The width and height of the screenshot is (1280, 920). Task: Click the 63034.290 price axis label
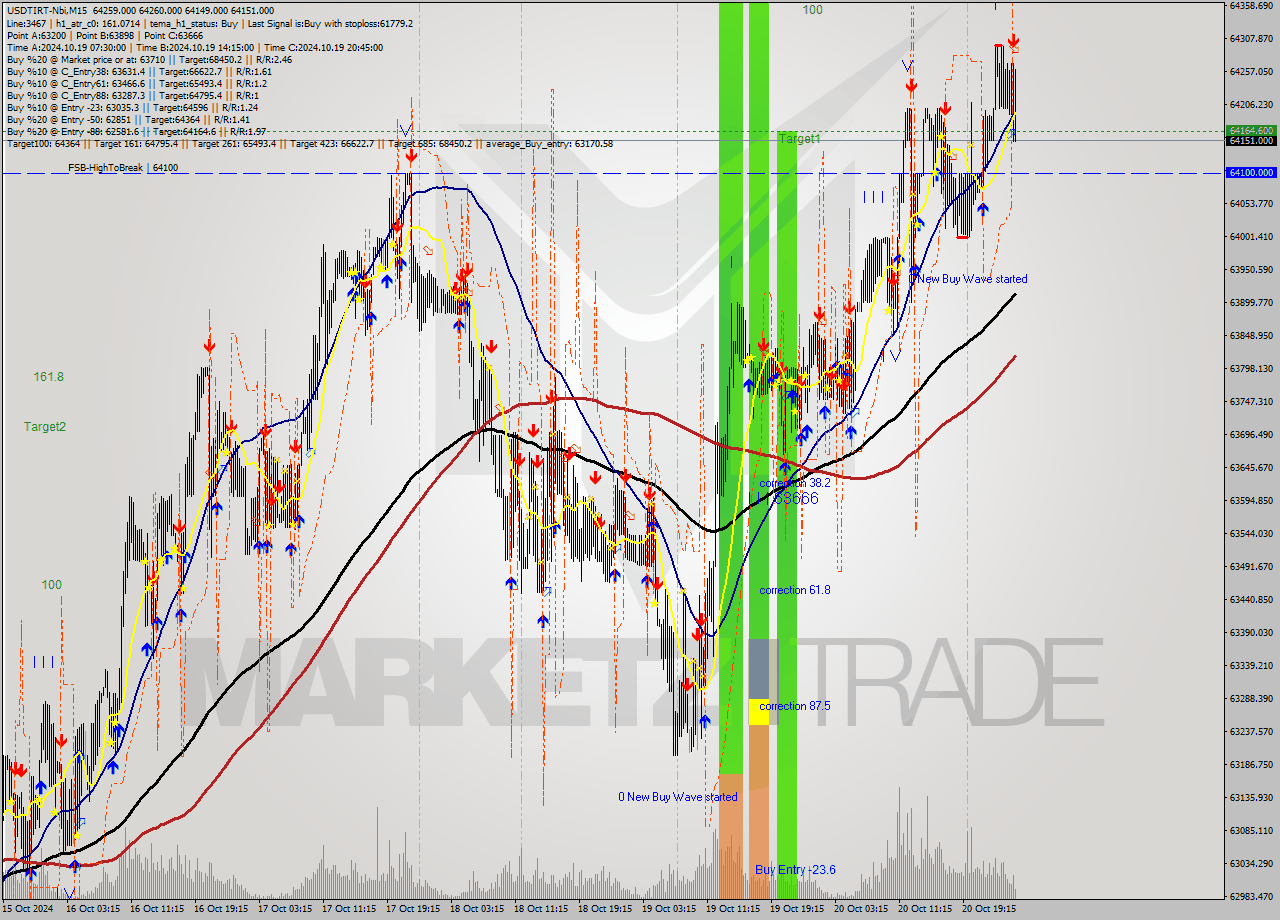coord(1251,863)
